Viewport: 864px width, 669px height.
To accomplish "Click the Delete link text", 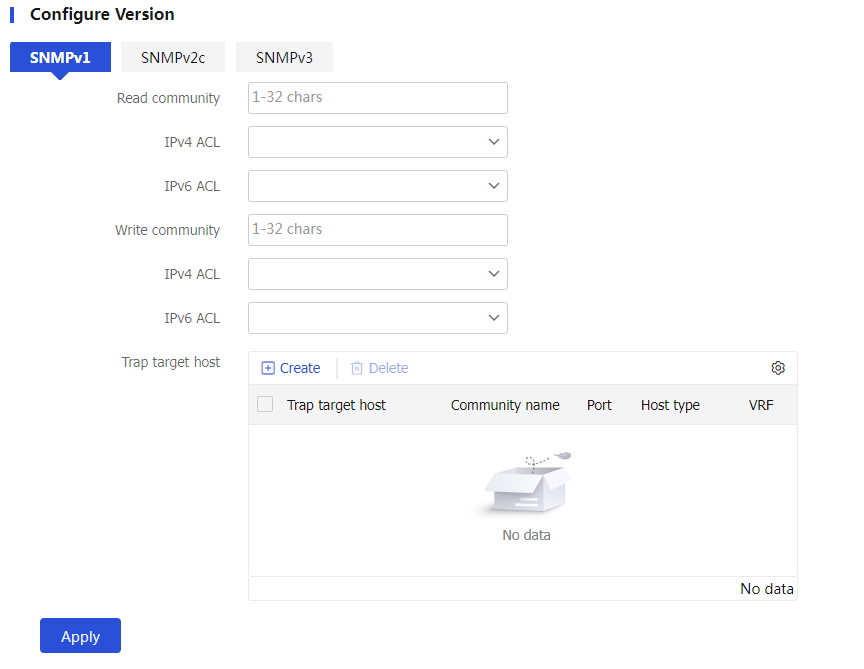I will pos(388,368).
